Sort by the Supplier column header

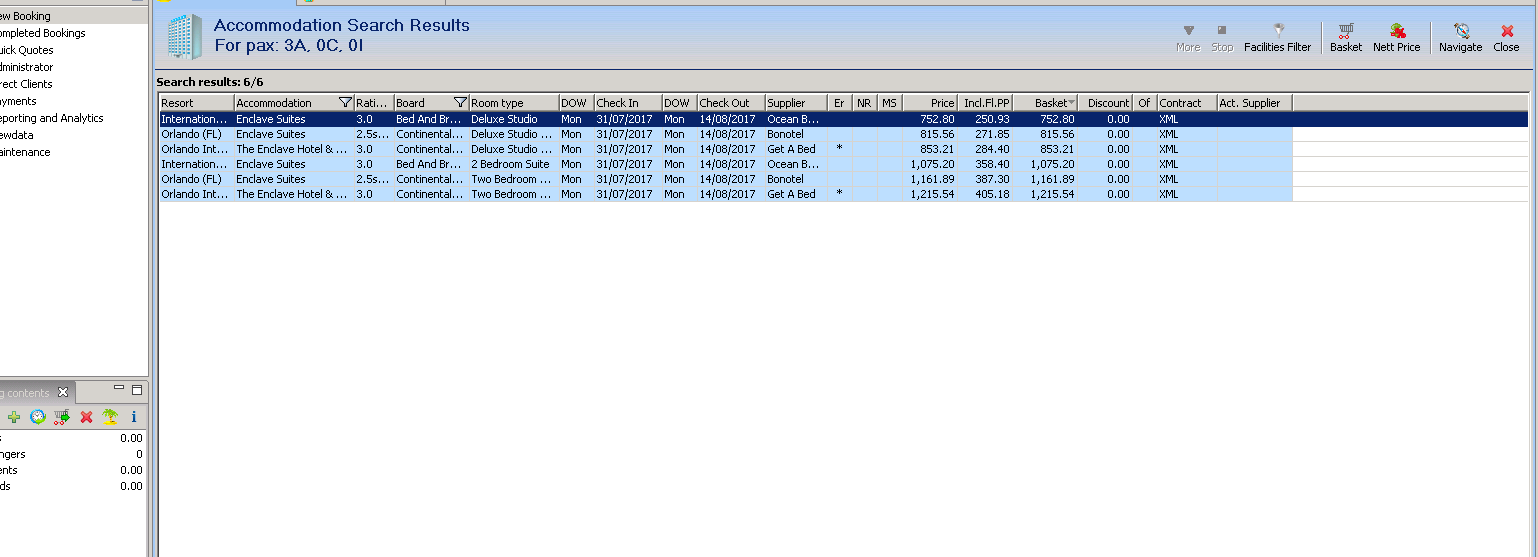pyautogui.click(x=797, y=103)
